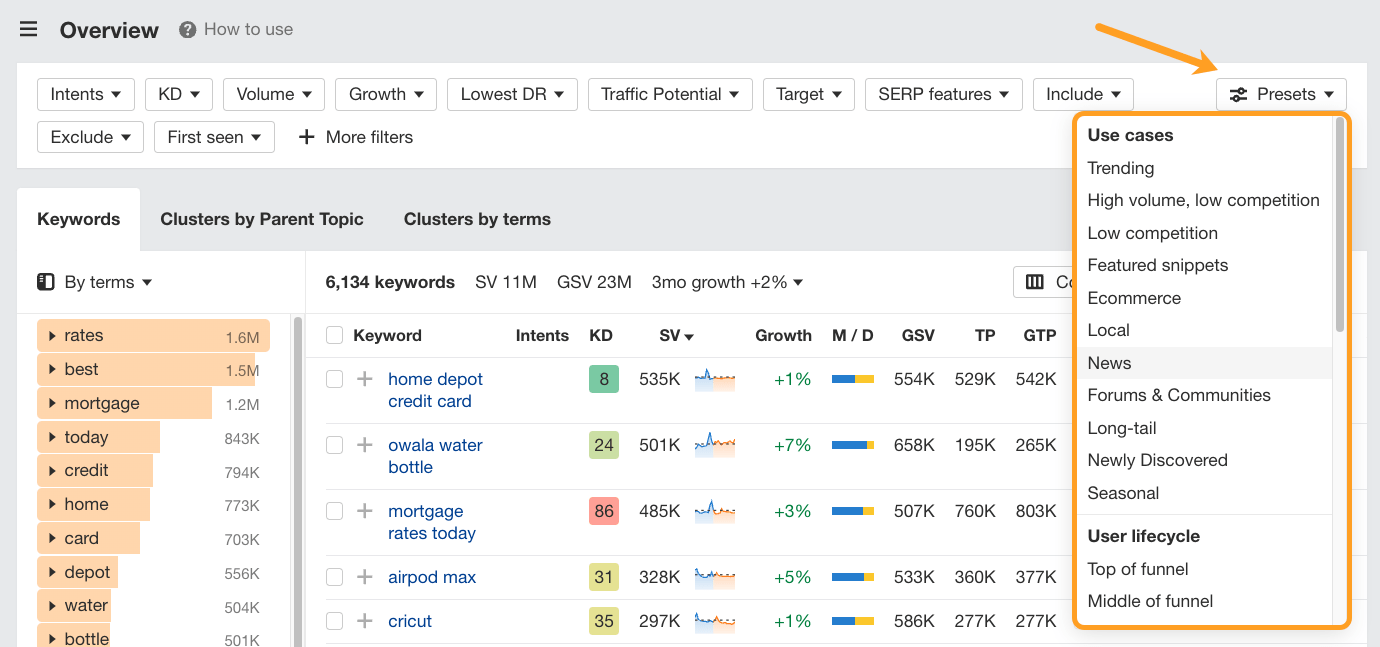Expand the mortgage term group

click(52, 403)
